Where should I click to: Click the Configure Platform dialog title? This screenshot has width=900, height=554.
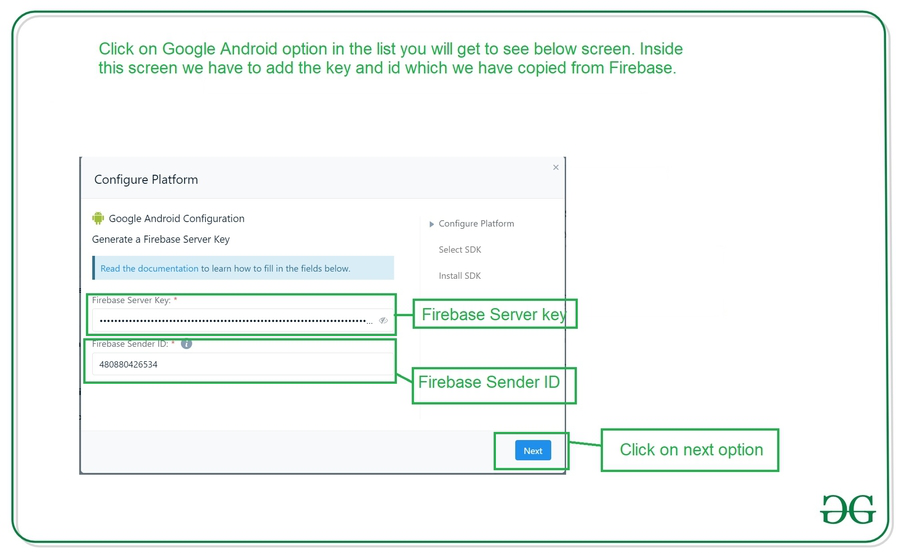[x=146, y=180]
